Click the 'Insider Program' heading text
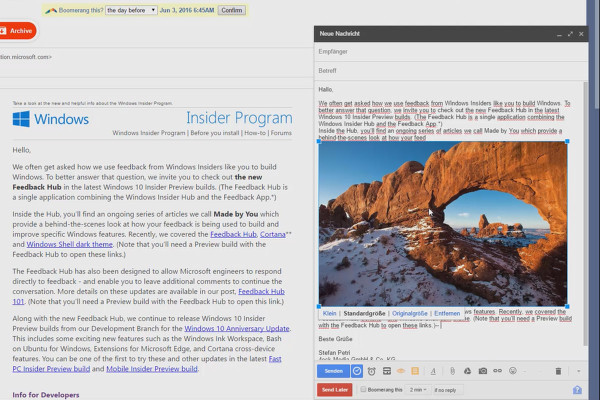This screenshot has width=600, height=400. pyautogui.click(x=240, y=118)
